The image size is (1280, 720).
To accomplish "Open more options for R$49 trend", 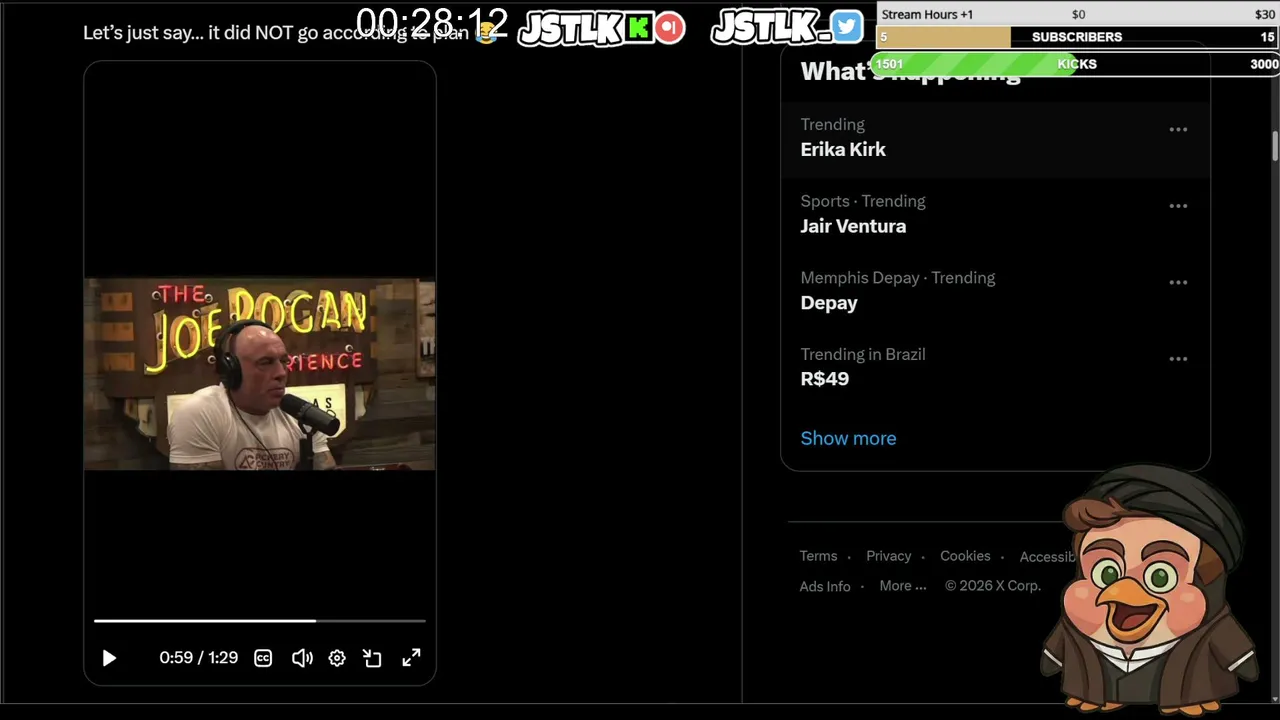I will tap(1178, 359).
